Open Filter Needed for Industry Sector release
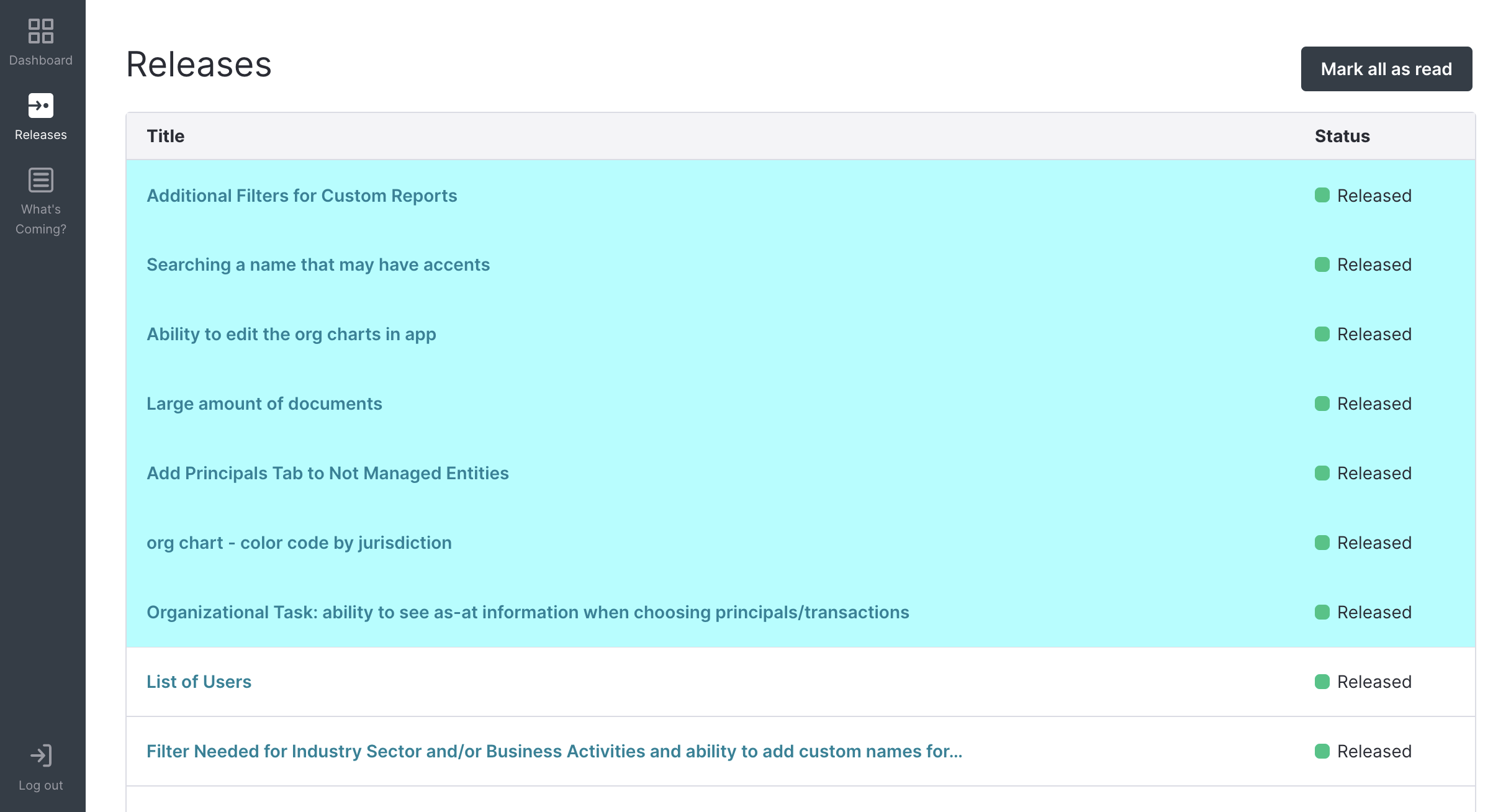Image resolution: width=1511 pixels, height=812 pixels. (x=554, y=751)
